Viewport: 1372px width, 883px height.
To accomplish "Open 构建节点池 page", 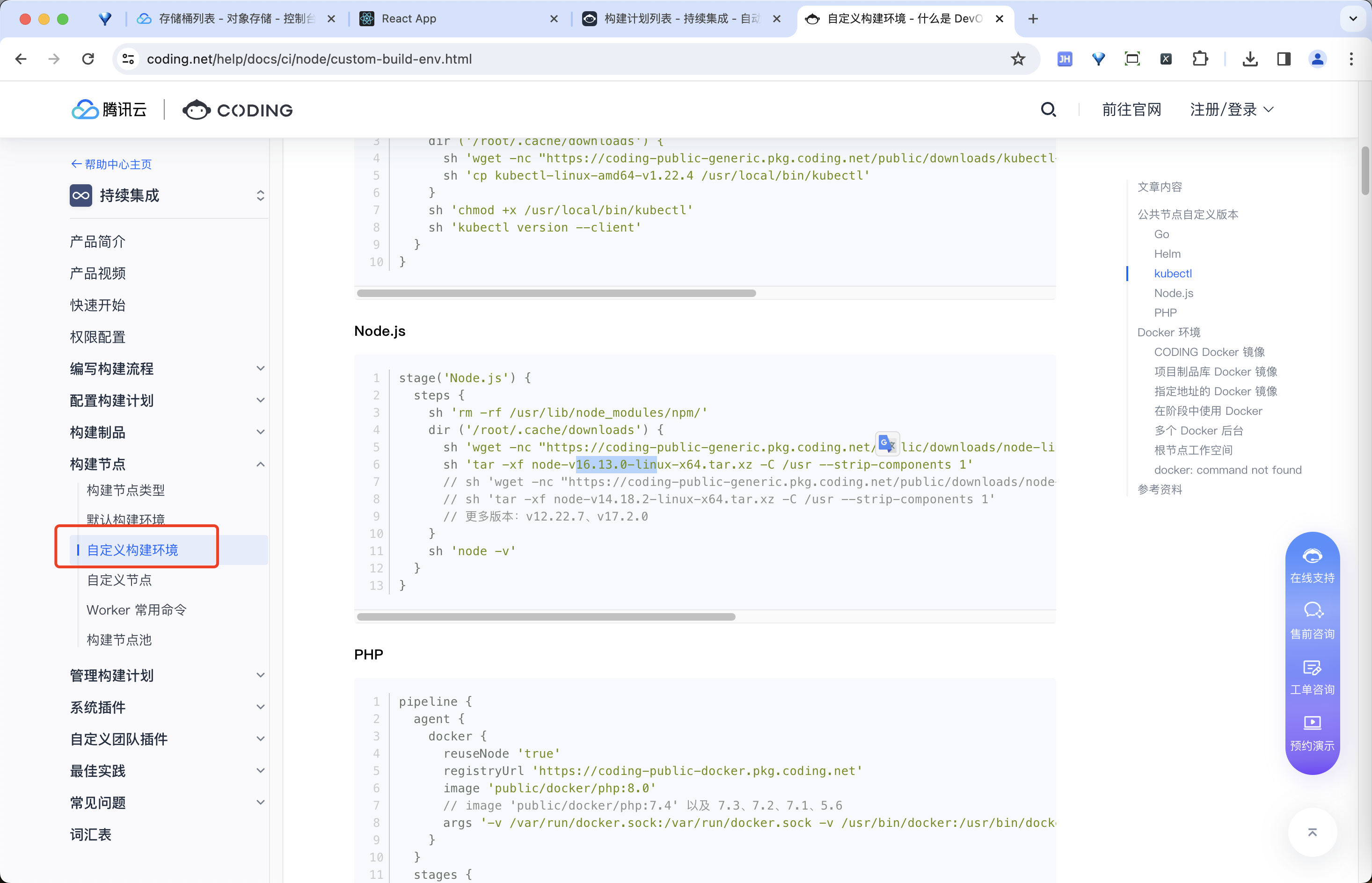I will coord(119,640).
